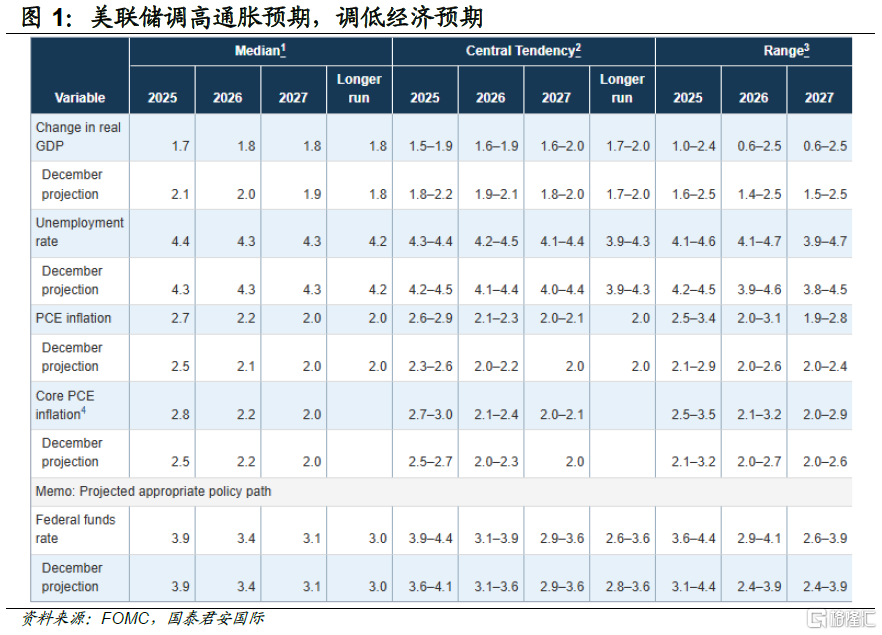This screenshot has width=882, height=635.
Task: Select Federal funds December central tendency 3.6–4.1
Action: [431, 587]
